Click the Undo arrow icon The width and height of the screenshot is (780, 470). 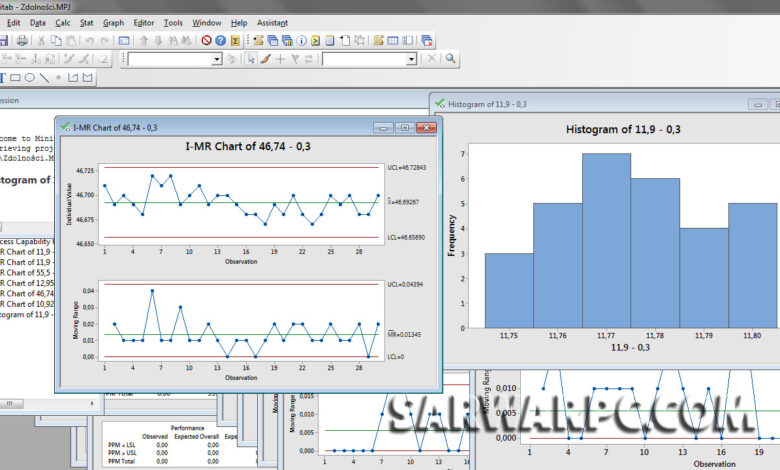click(x=90, y=41)
